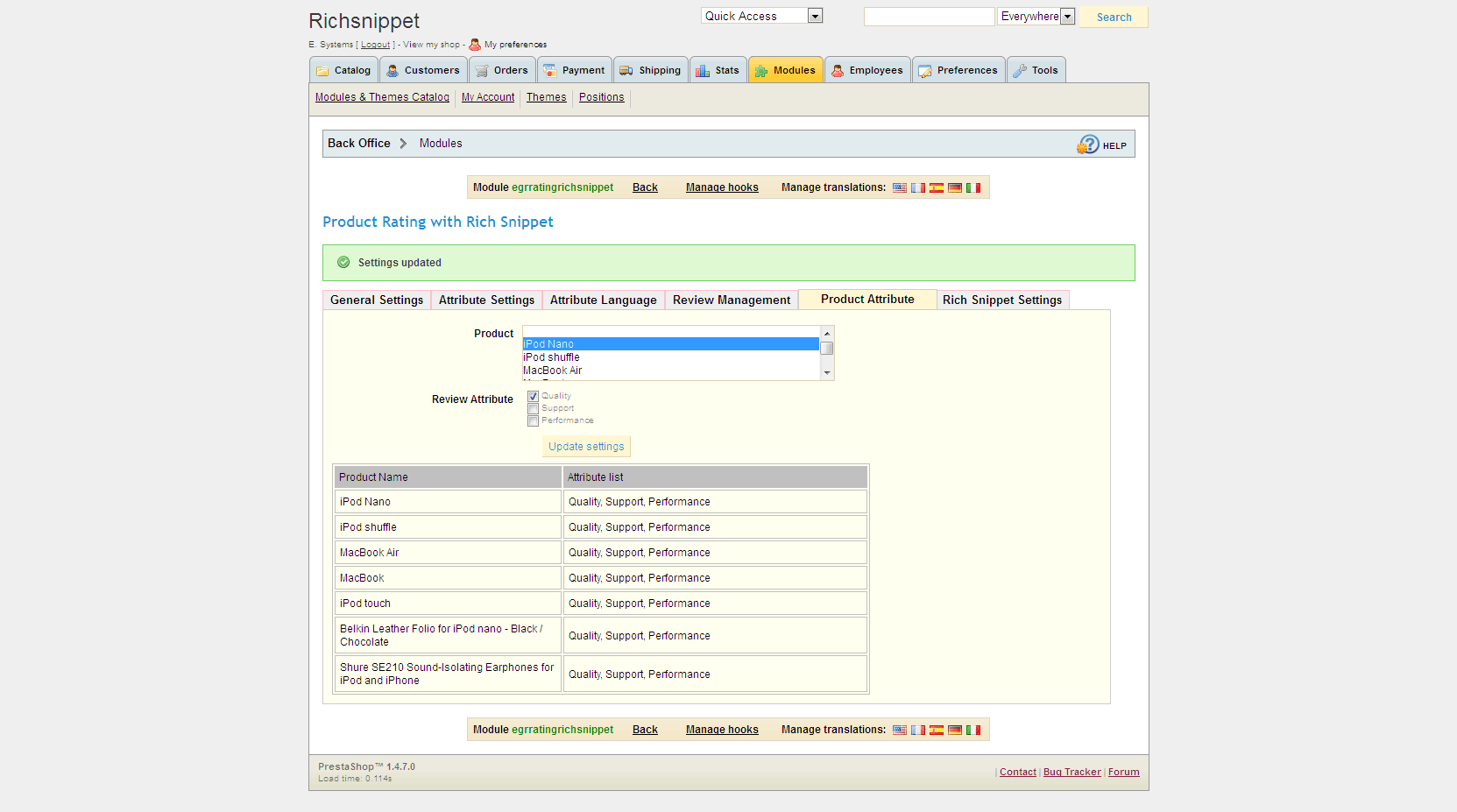Select French flag in bottom module bar
Viewport: 1457px width, 812px height.
tap(918, 730)
